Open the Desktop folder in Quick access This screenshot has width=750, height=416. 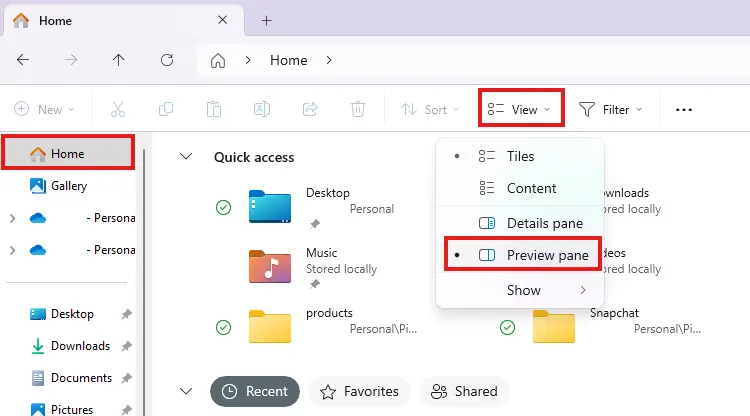(x=270, y=207)
